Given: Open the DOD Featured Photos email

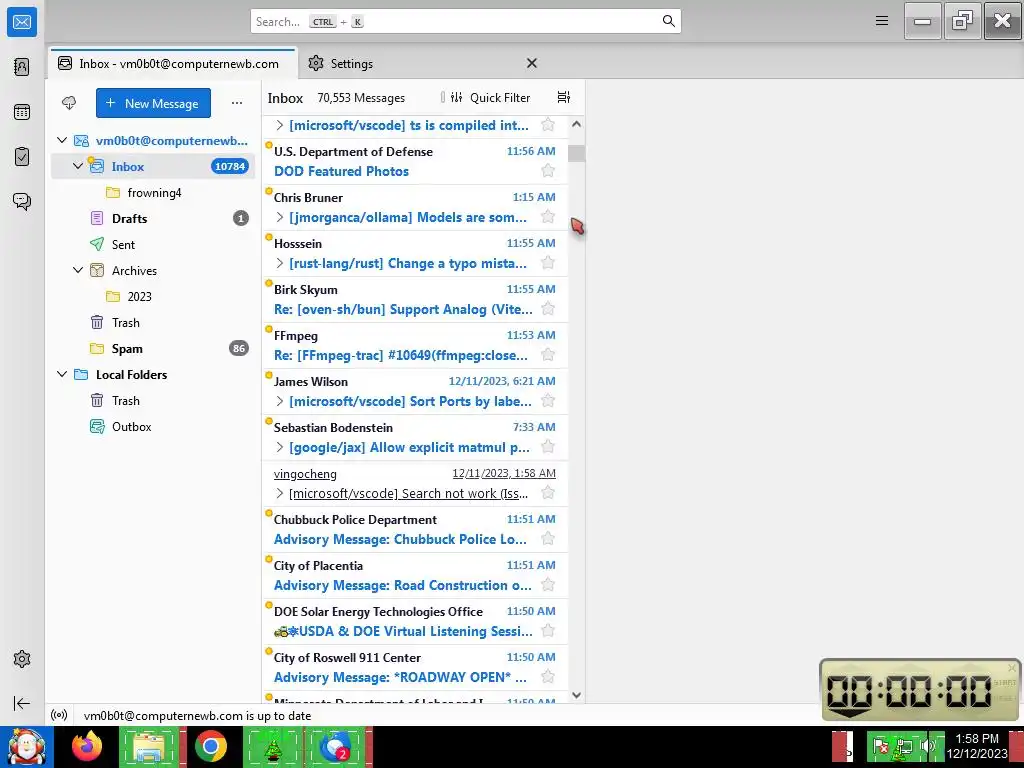Looking at the screenshot, I should click(x=415, y=161).
